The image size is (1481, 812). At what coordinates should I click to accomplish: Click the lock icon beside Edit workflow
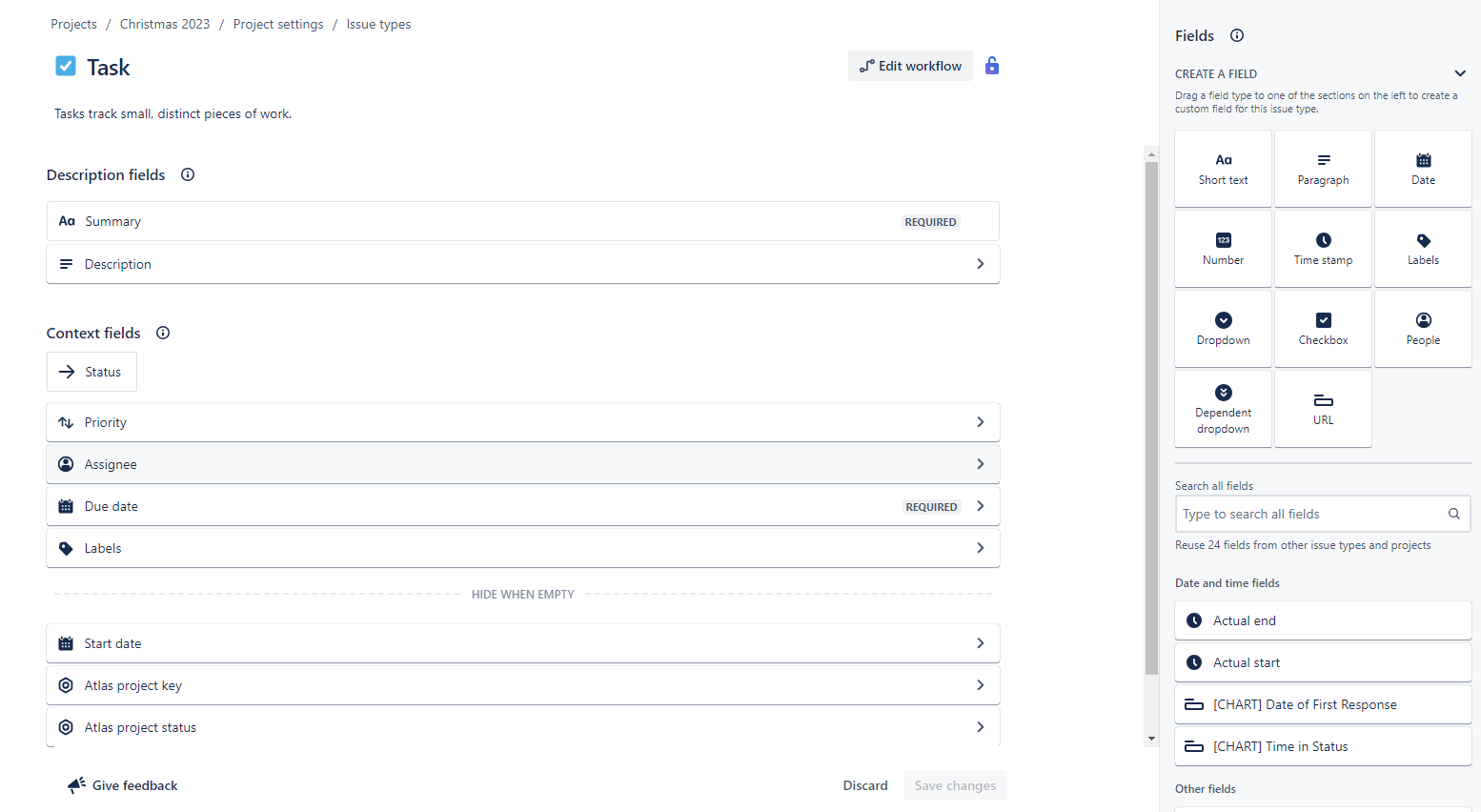click(992, 66)
